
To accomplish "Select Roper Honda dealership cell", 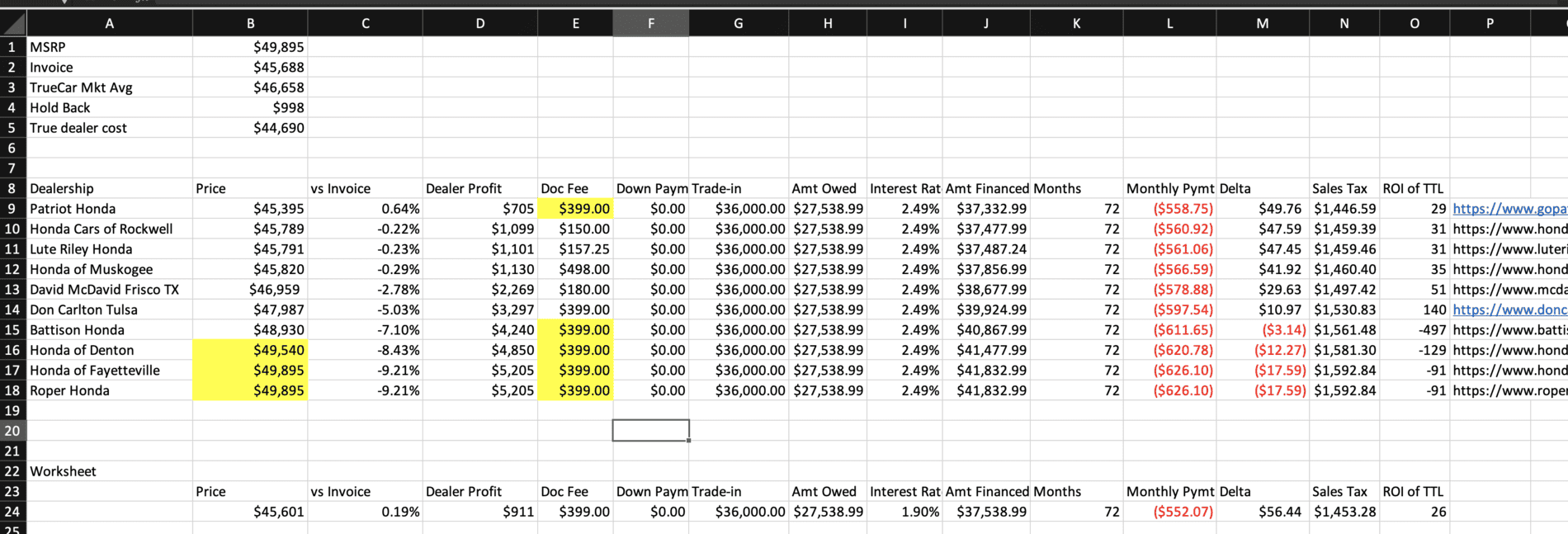I will point(110,390).
